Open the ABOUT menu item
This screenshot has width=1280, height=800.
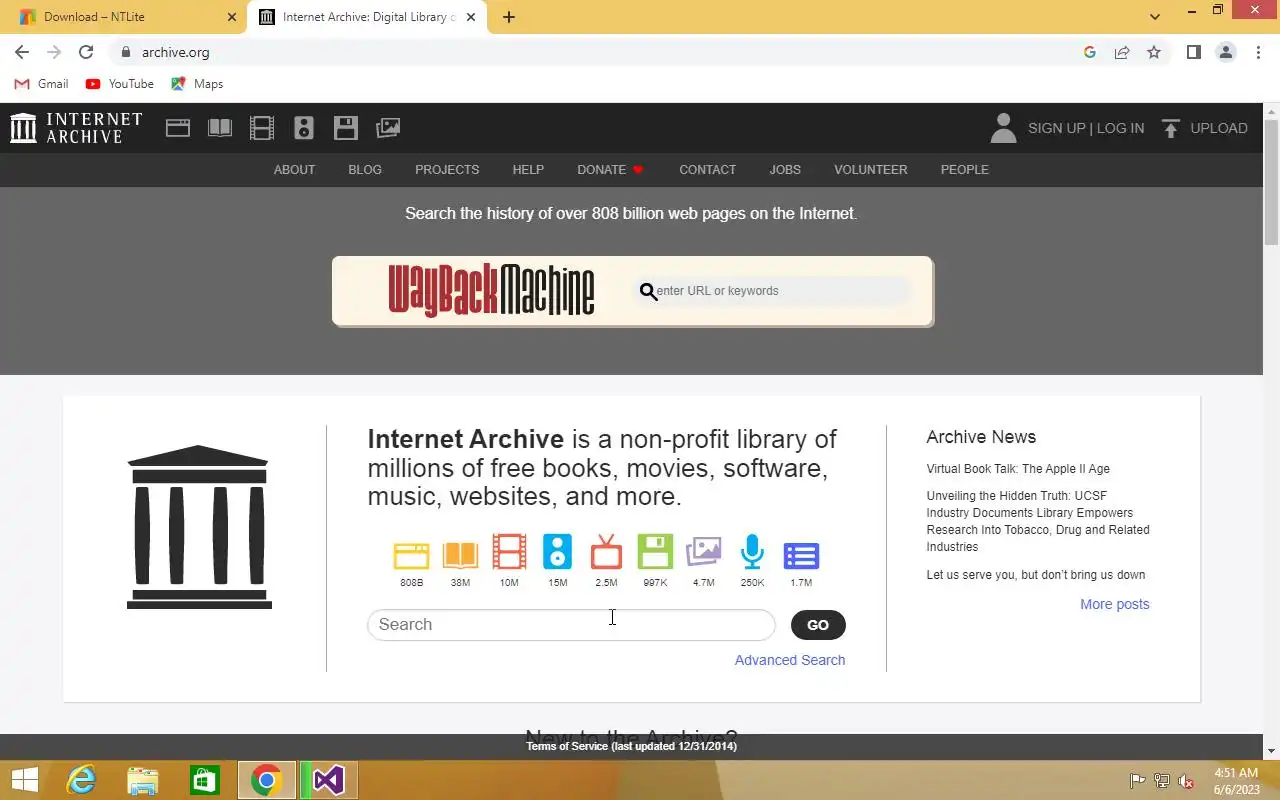tap(294, 170)
